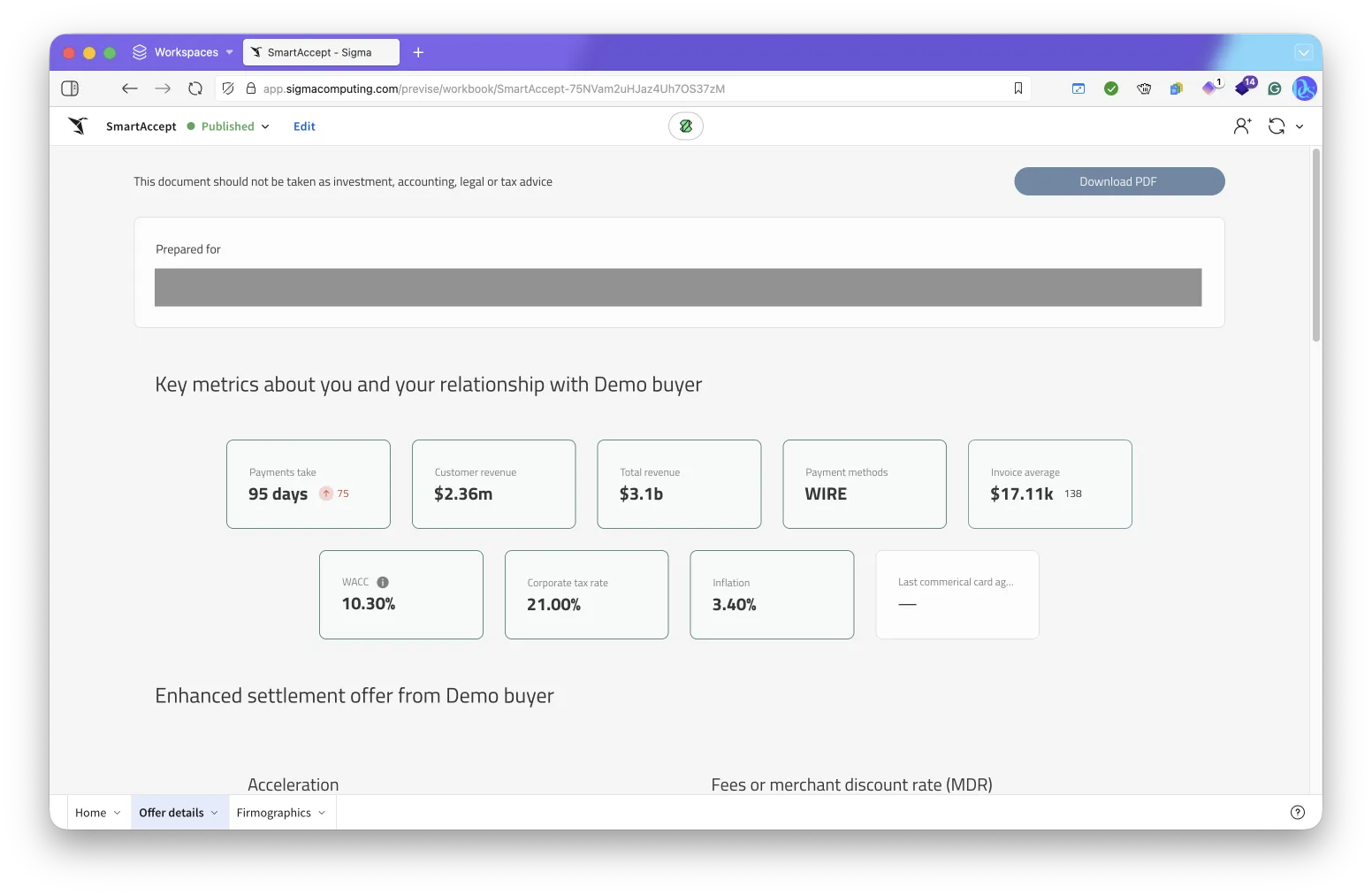
Task: Click the share user icon
Action: tap(1242, 126)
